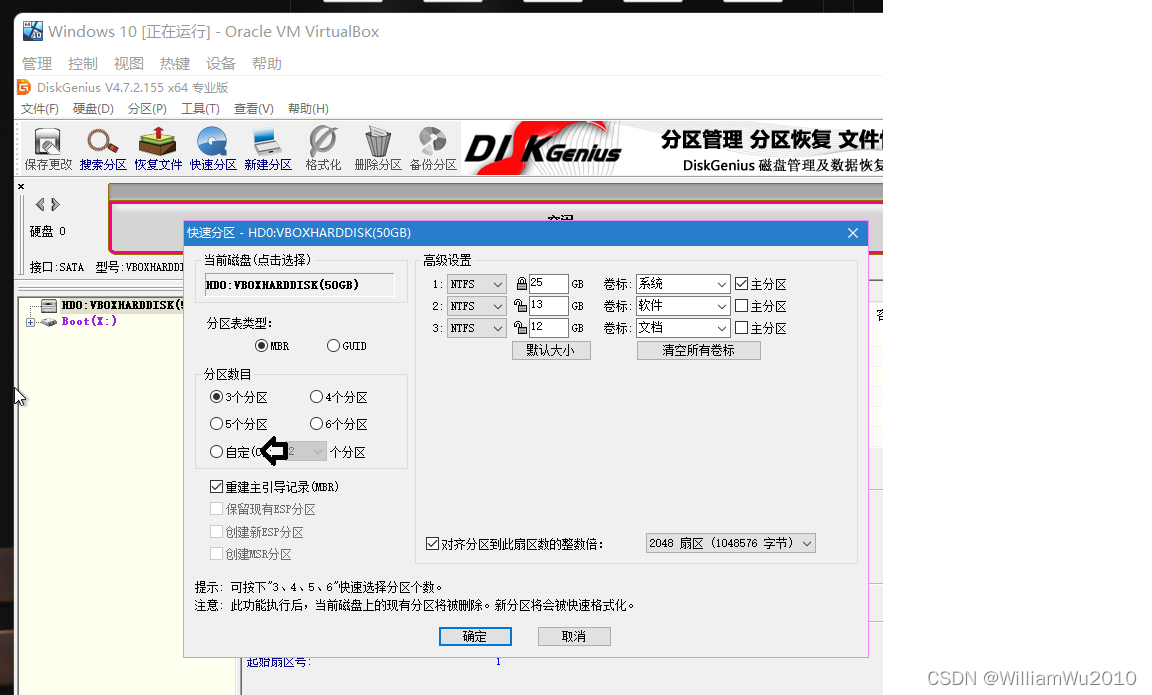Close the Quick Partition dialog
This screenshot has width=1152, height=695.
(853, 233)
